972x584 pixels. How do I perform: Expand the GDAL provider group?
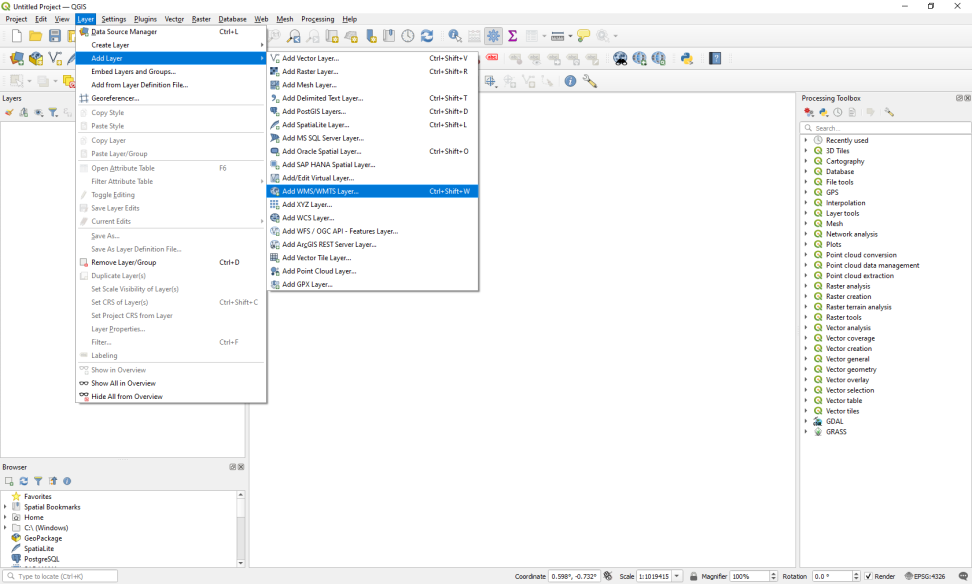[x=806, y=422]
